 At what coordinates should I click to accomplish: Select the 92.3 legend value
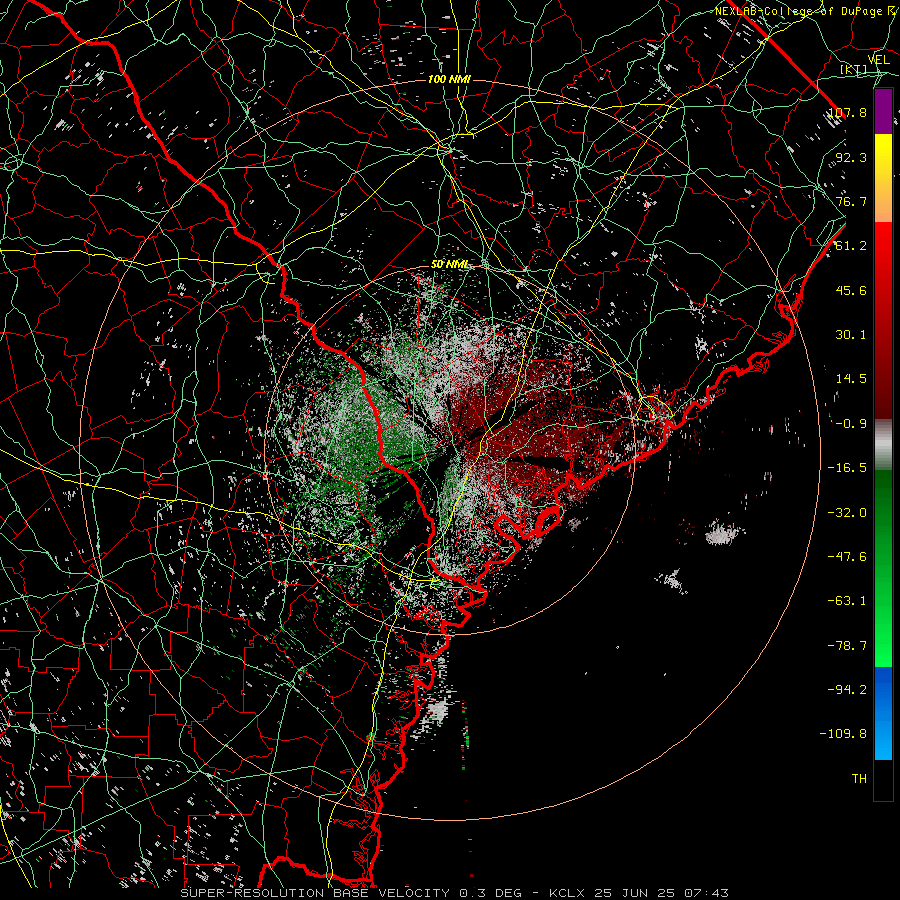tap(852, 157)
